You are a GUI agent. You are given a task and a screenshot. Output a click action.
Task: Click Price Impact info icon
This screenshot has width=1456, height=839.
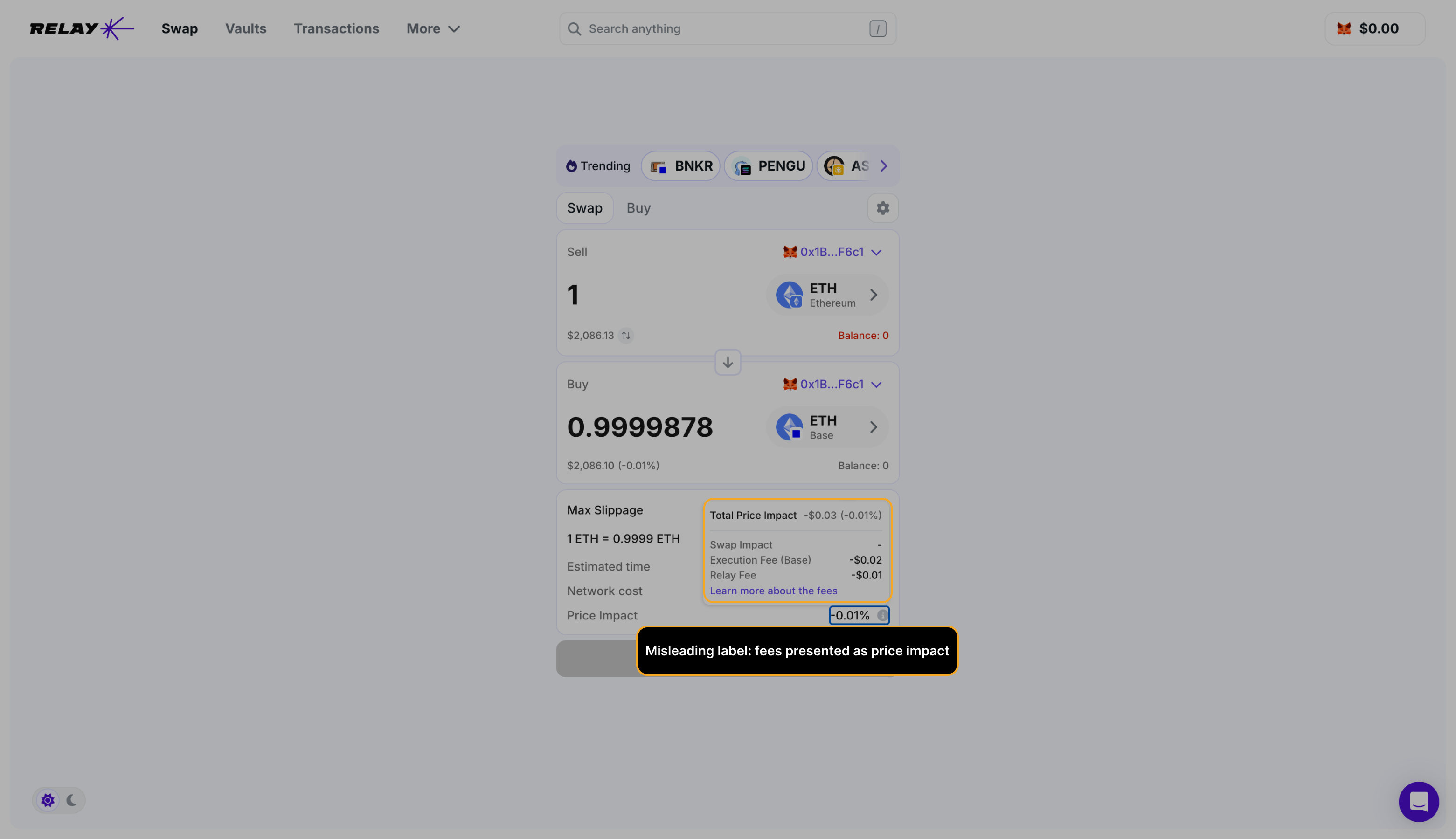882,615
